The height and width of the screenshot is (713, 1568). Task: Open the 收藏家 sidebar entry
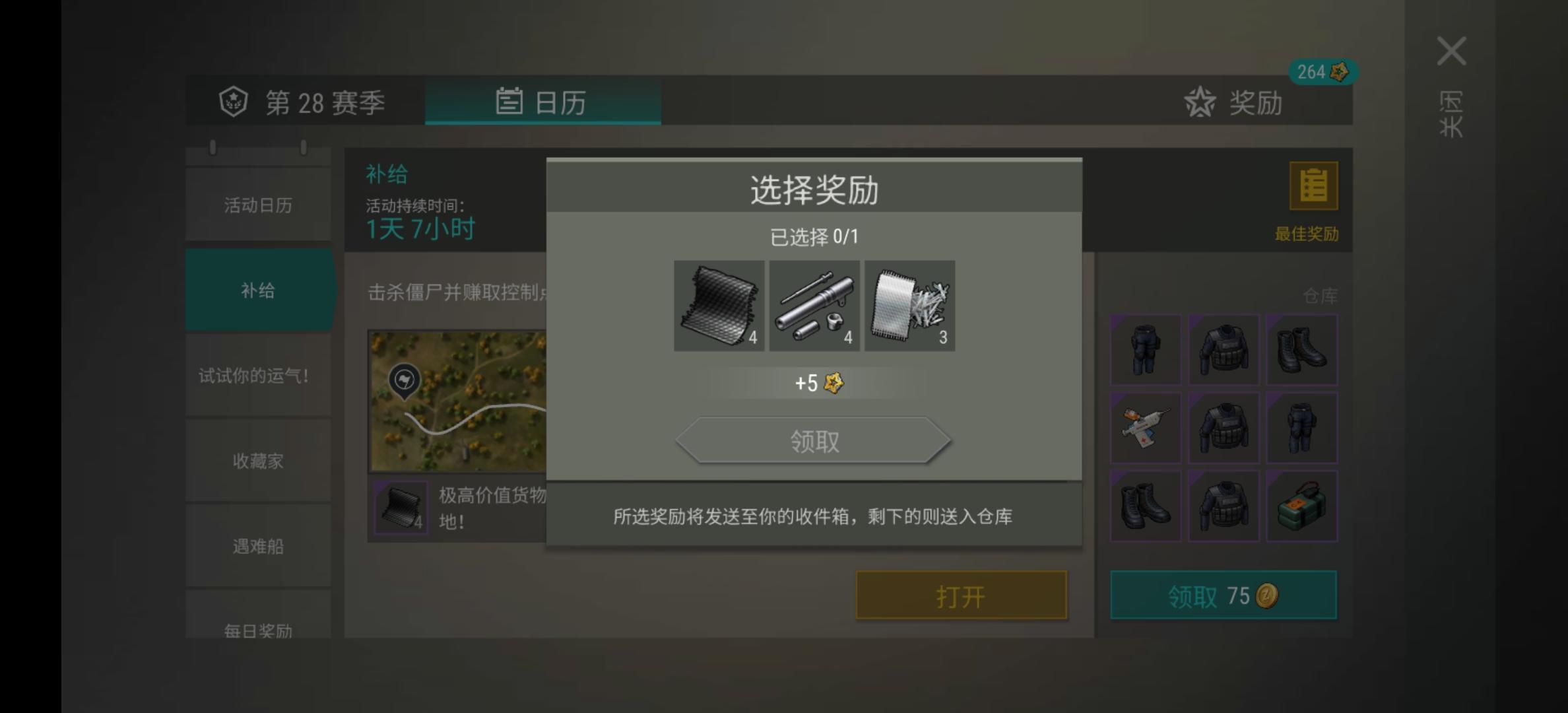[x=258, y=460]
